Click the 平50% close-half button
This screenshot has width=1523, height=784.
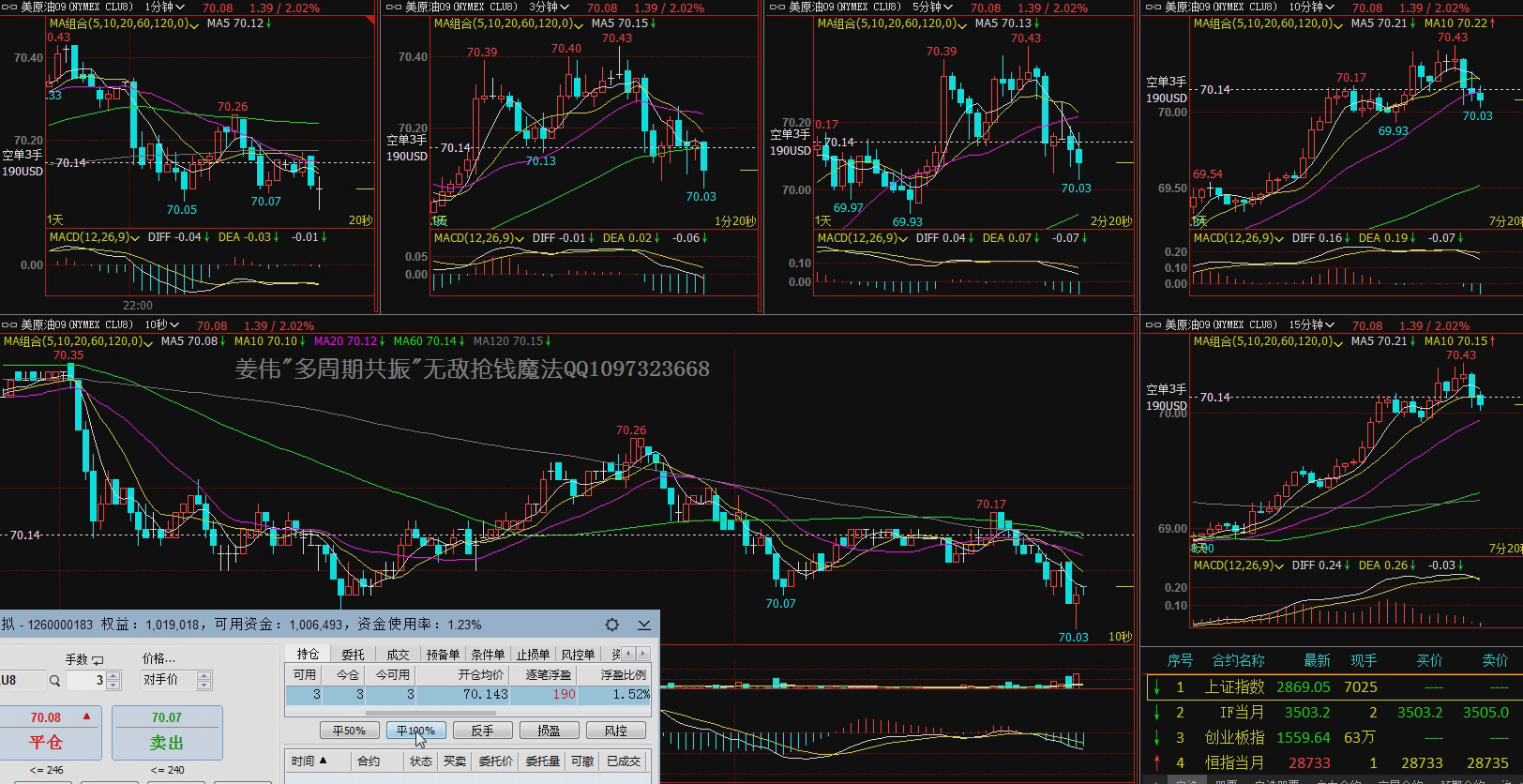click(349, 731)
